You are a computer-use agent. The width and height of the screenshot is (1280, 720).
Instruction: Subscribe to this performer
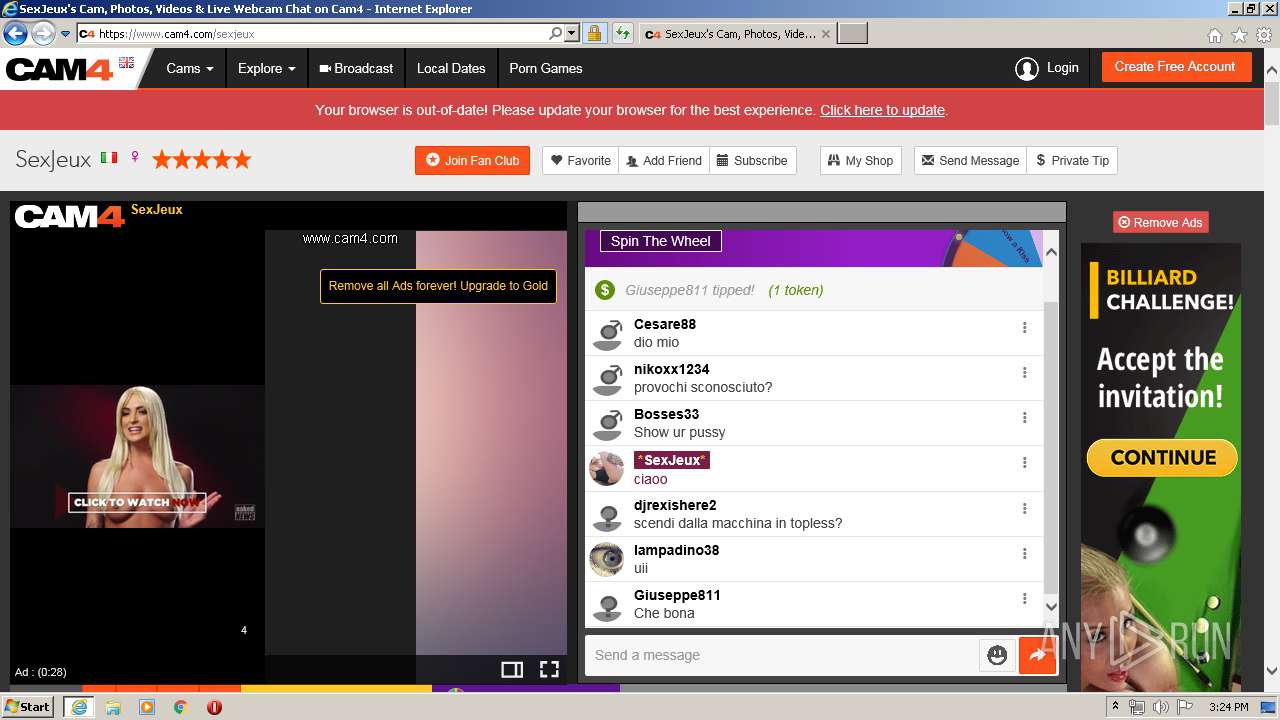pyautogui.click(x=753, y=160)
